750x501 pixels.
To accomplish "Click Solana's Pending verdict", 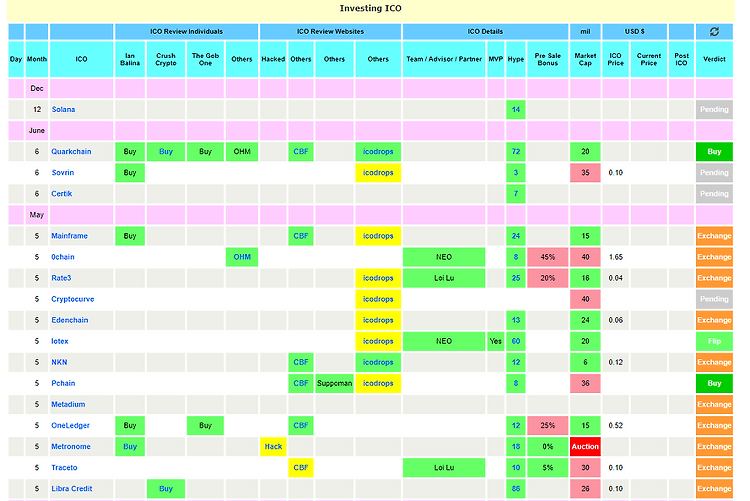I will [x=714, y=110].
